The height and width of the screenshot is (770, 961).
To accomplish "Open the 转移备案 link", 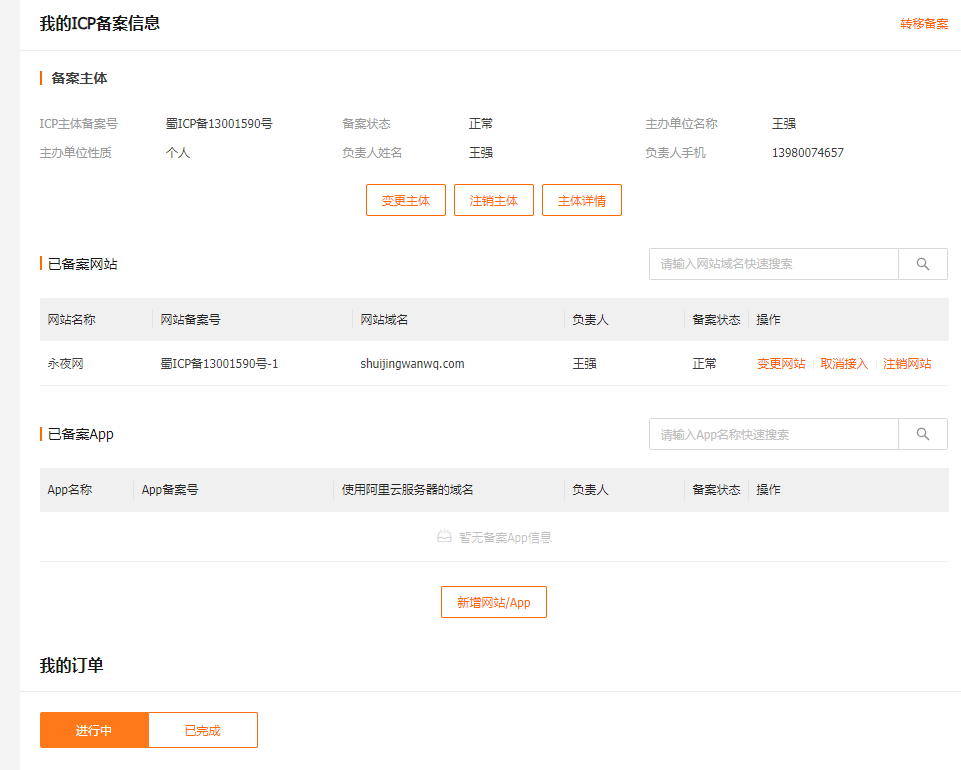I will [x=923, y=24].
